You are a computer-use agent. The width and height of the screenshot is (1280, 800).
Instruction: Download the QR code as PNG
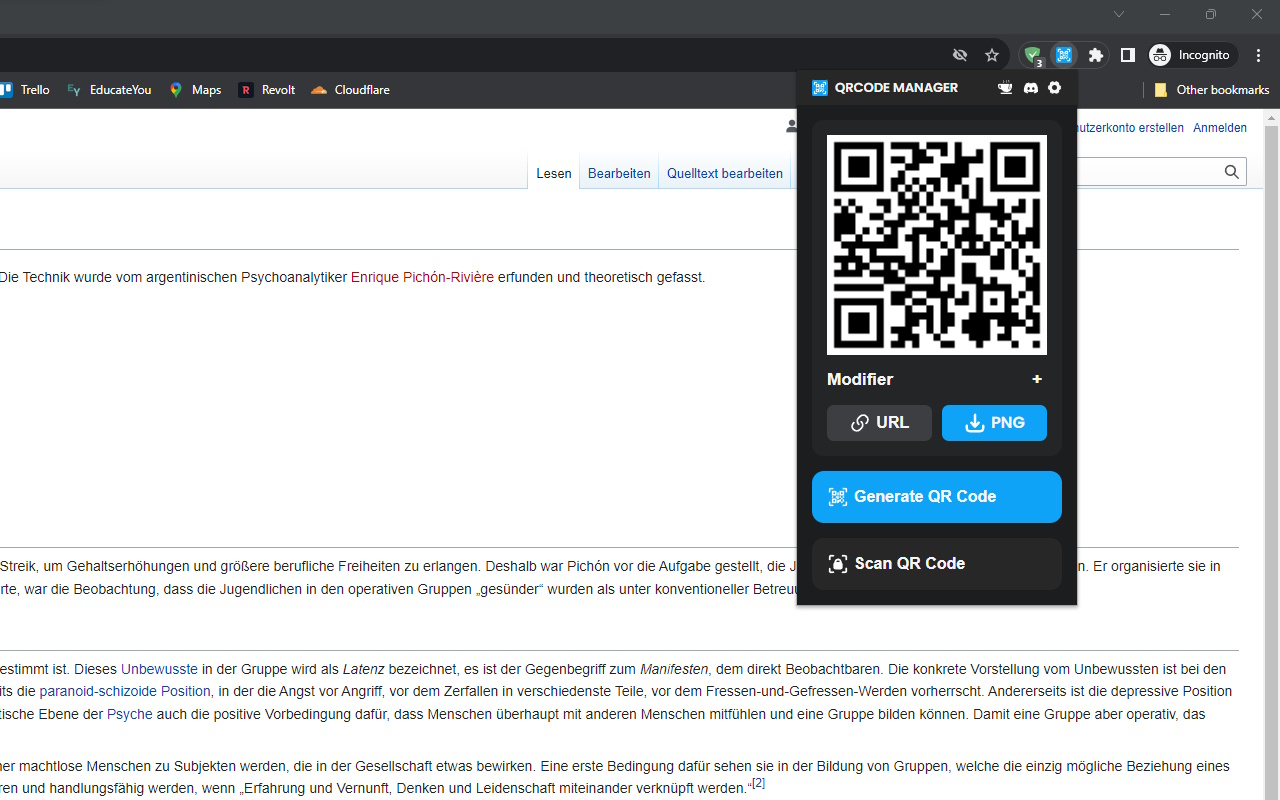coord(994,423)
